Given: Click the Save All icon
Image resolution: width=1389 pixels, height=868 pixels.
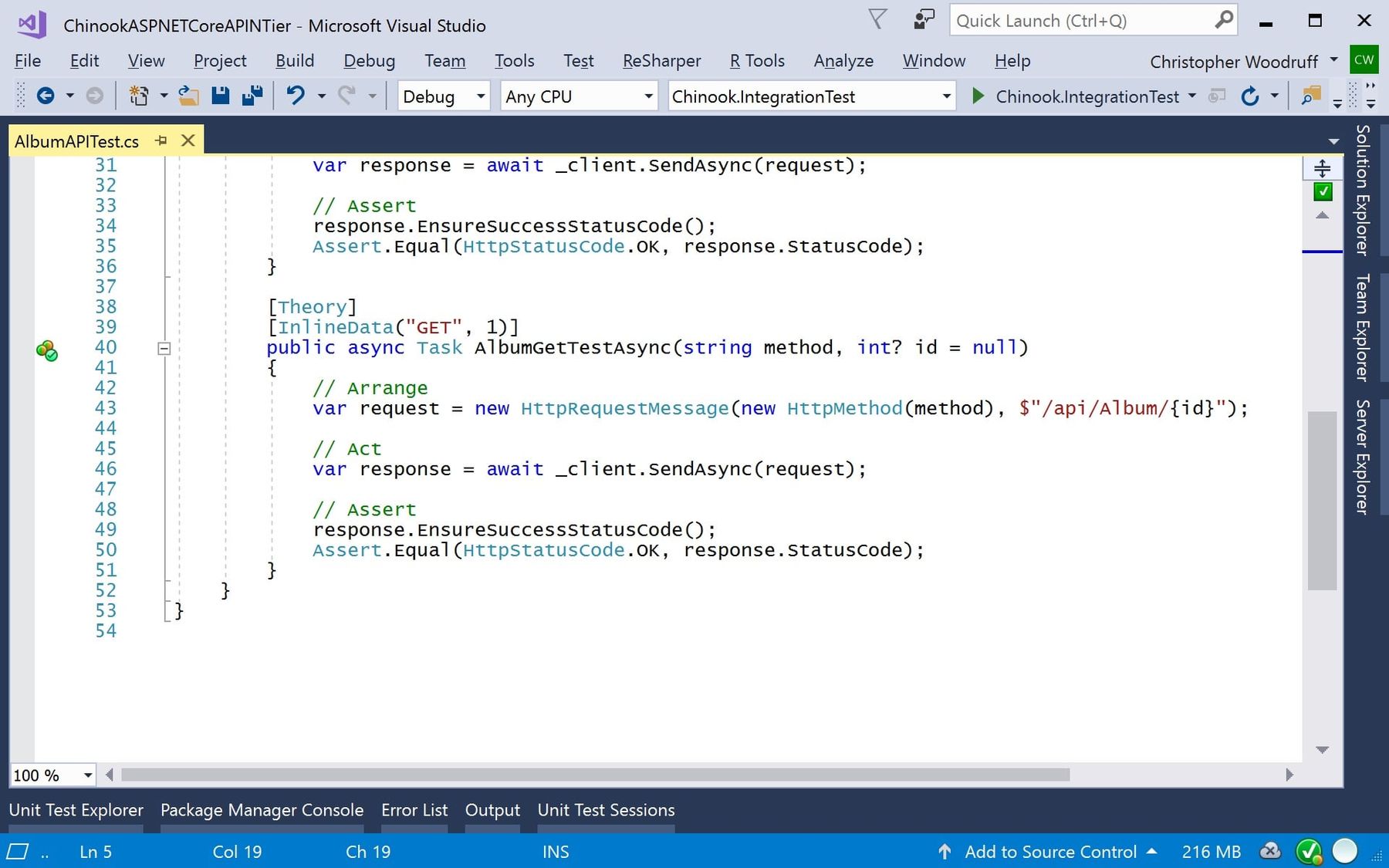Looking at the screenshot, I should (250, 96).
